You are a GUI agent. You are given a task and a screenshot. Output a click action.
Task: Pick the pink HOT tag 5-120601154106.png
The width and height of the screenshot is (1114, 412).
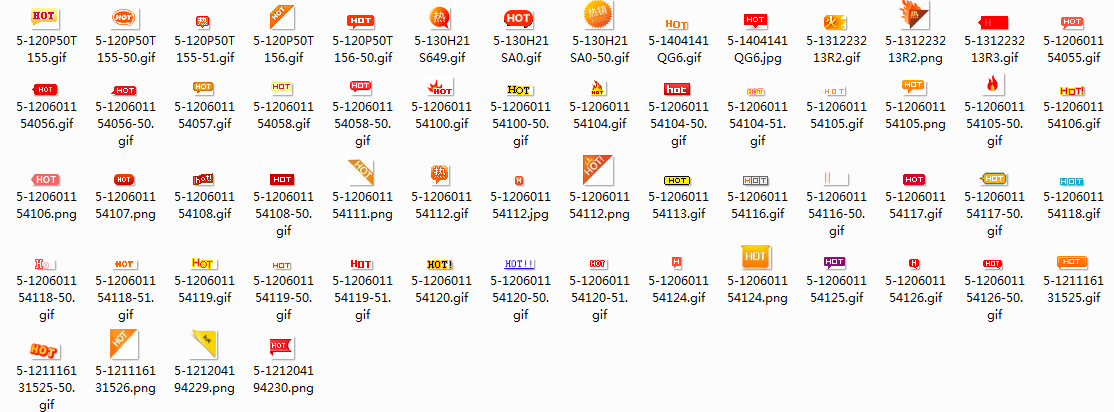pos(44,179)
